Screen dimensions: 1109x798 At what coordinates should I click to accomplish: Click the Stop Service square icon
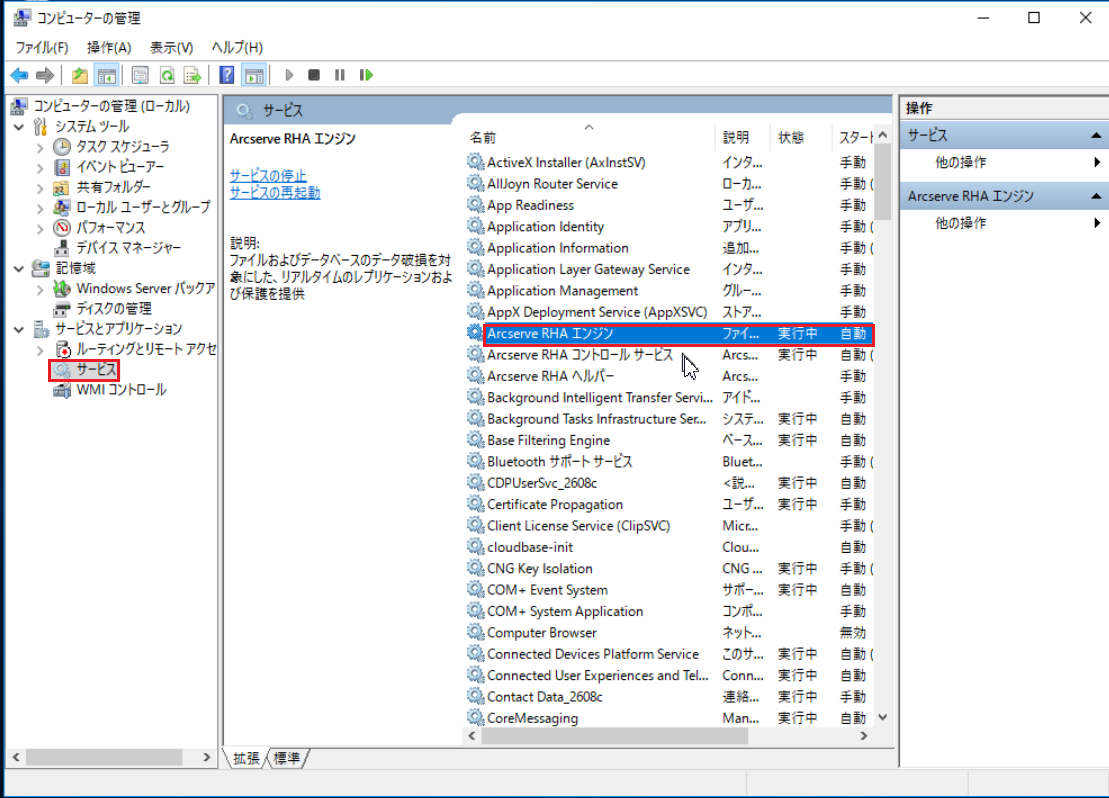pos(314,75)
